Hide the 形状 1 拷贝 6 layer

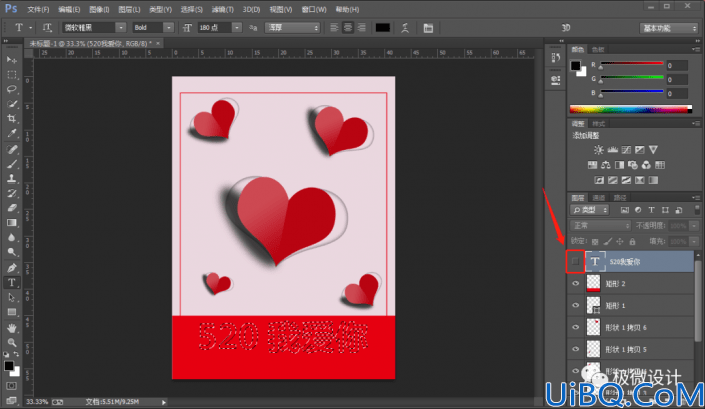[576, 328]
